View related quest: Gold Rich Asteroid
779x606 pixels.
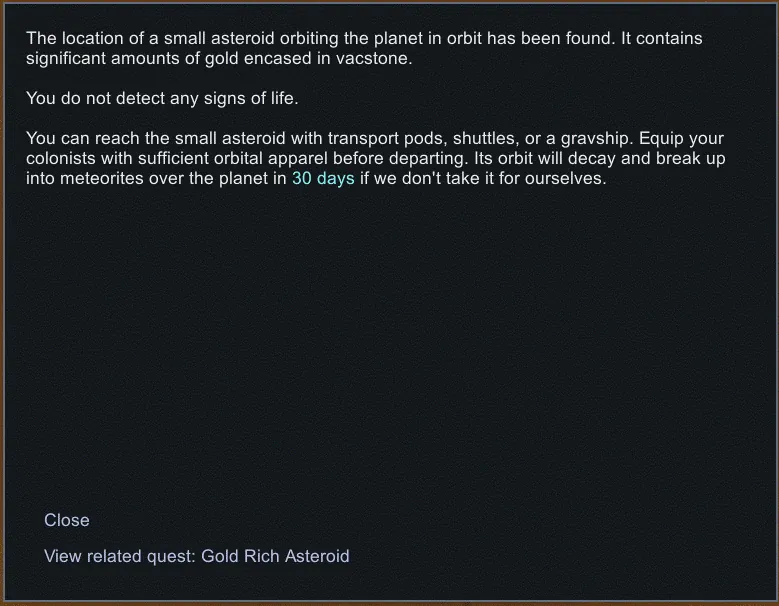pos(196,556)
